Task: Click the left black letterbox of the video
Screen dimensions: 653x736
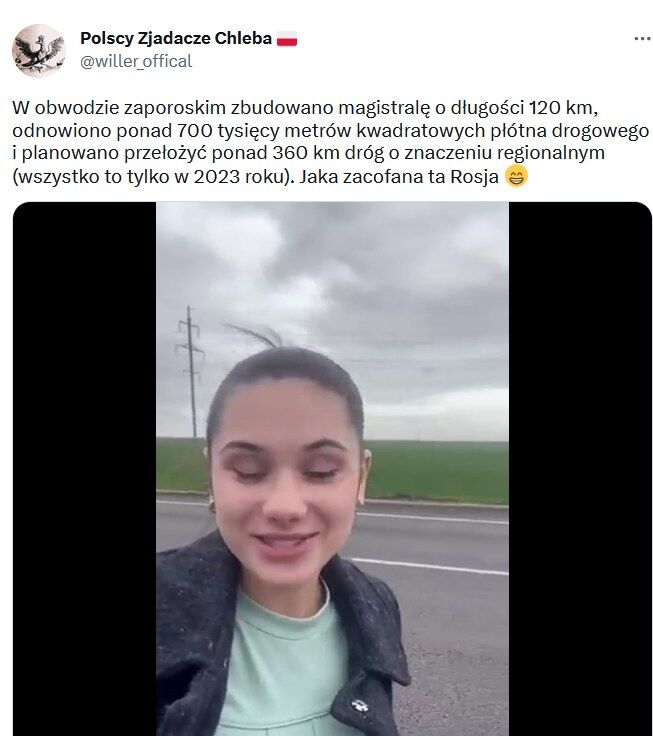Action: (85, 469)
